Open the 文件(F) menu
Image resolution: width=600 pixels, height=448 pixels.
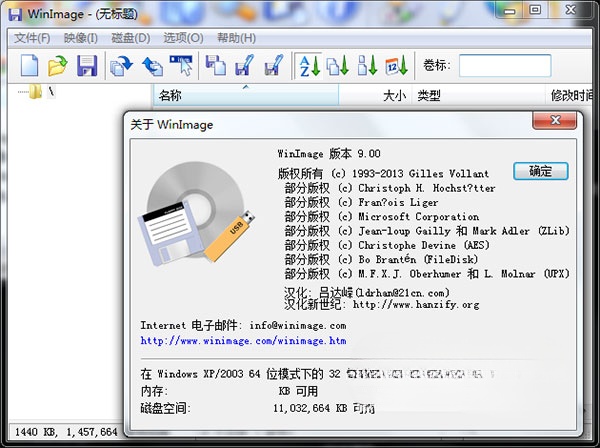coord(32,38)
